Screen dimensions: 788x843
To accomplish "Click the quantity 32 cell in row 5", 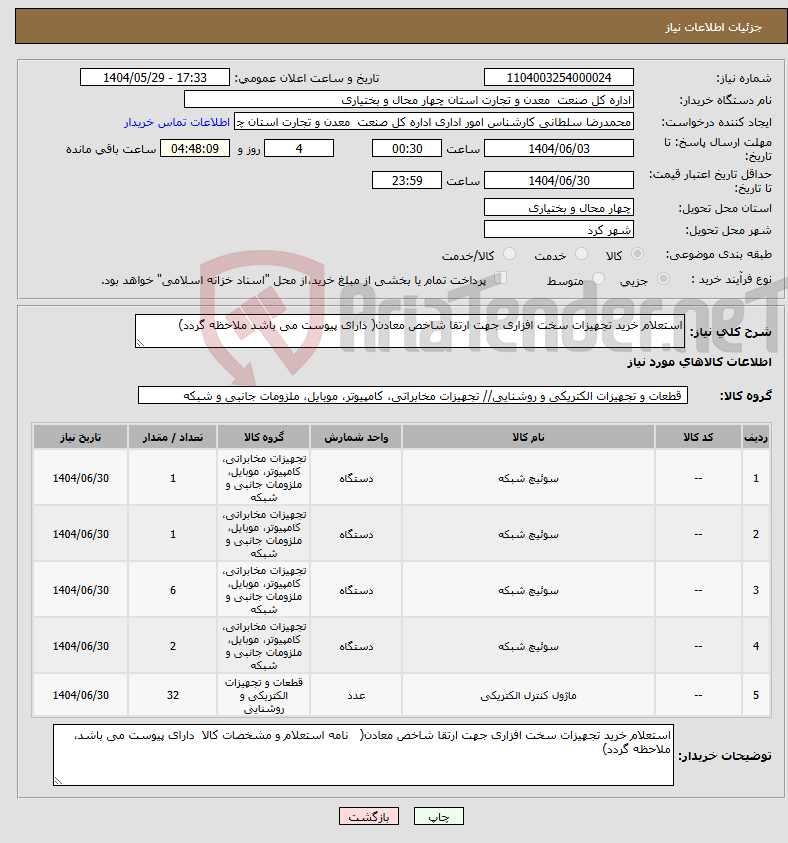I will click(x=173, y=695).
